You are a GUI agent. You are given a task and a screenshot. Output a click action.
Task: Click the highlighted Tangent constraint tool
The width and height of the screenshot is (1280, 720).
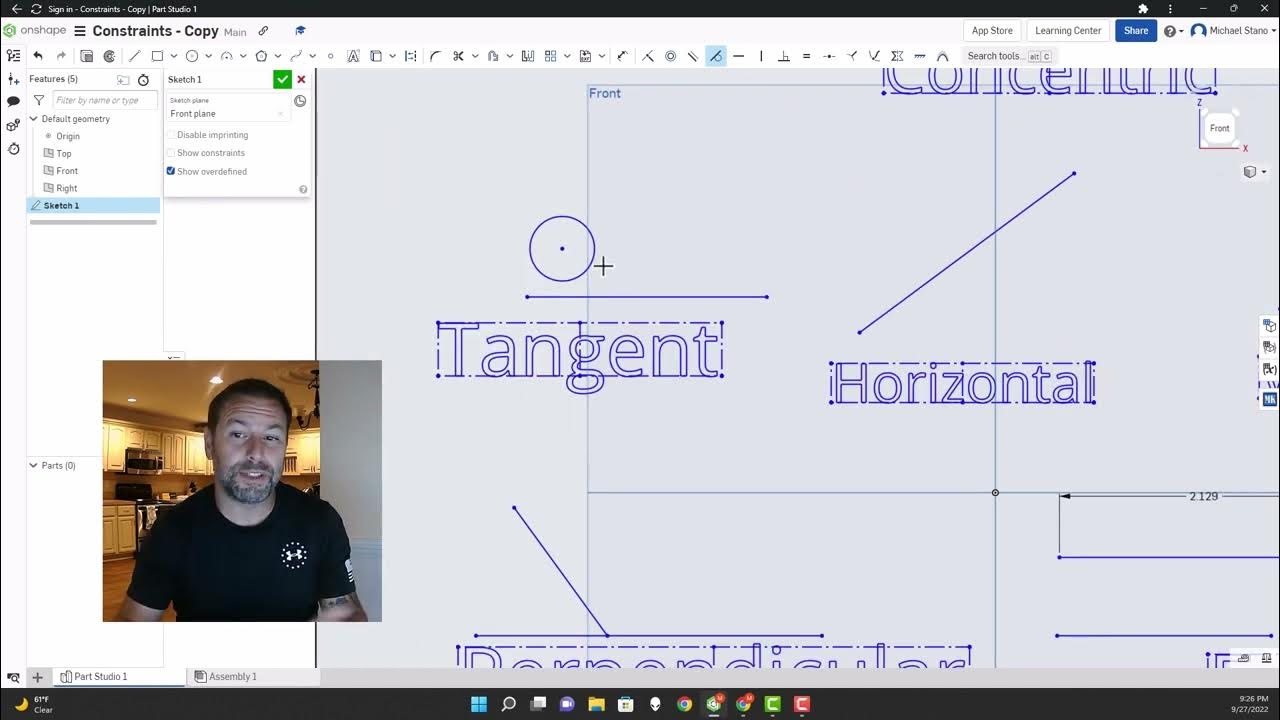click(716, 56)
